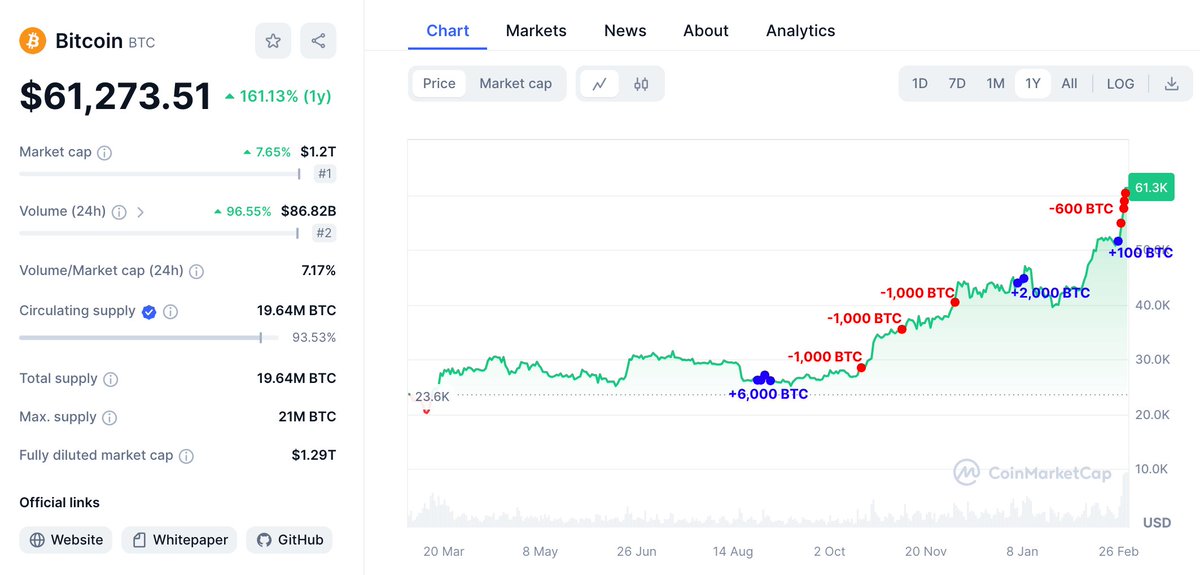This screenshot has height=575, width=1200.
Task: Click info icon beside Max. supply
Action: (x=110, y=418)
